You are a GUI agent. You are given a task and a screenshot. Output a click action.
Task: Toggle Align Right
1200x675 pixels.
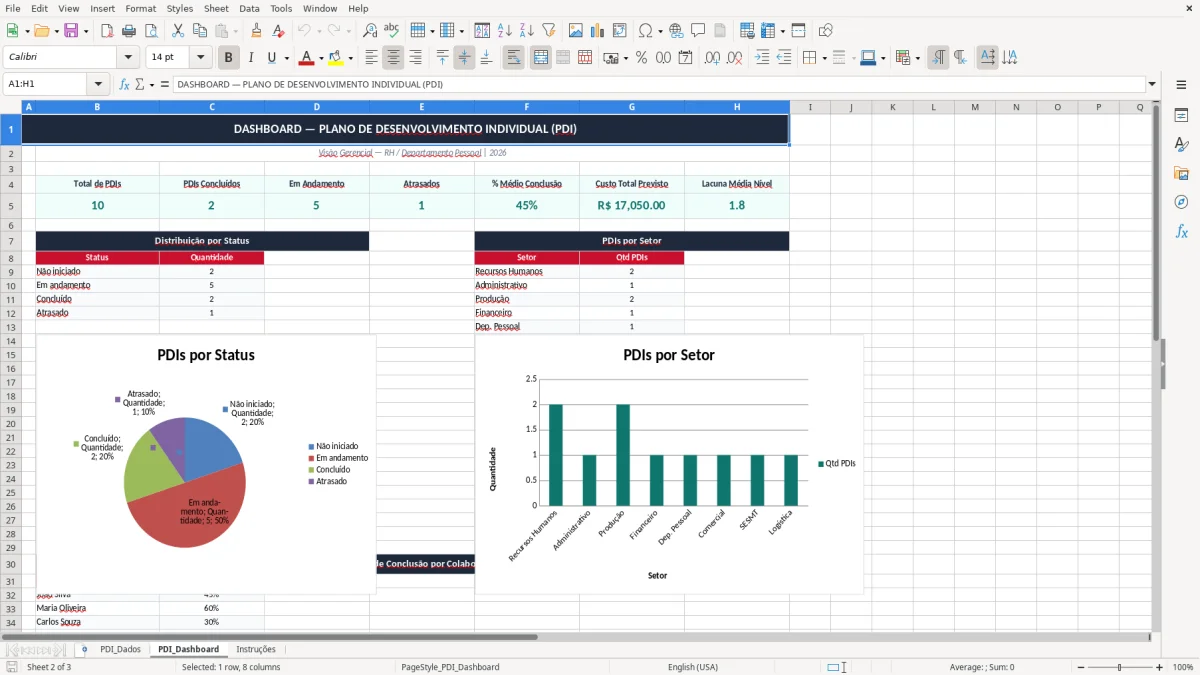tap(415, 58)
